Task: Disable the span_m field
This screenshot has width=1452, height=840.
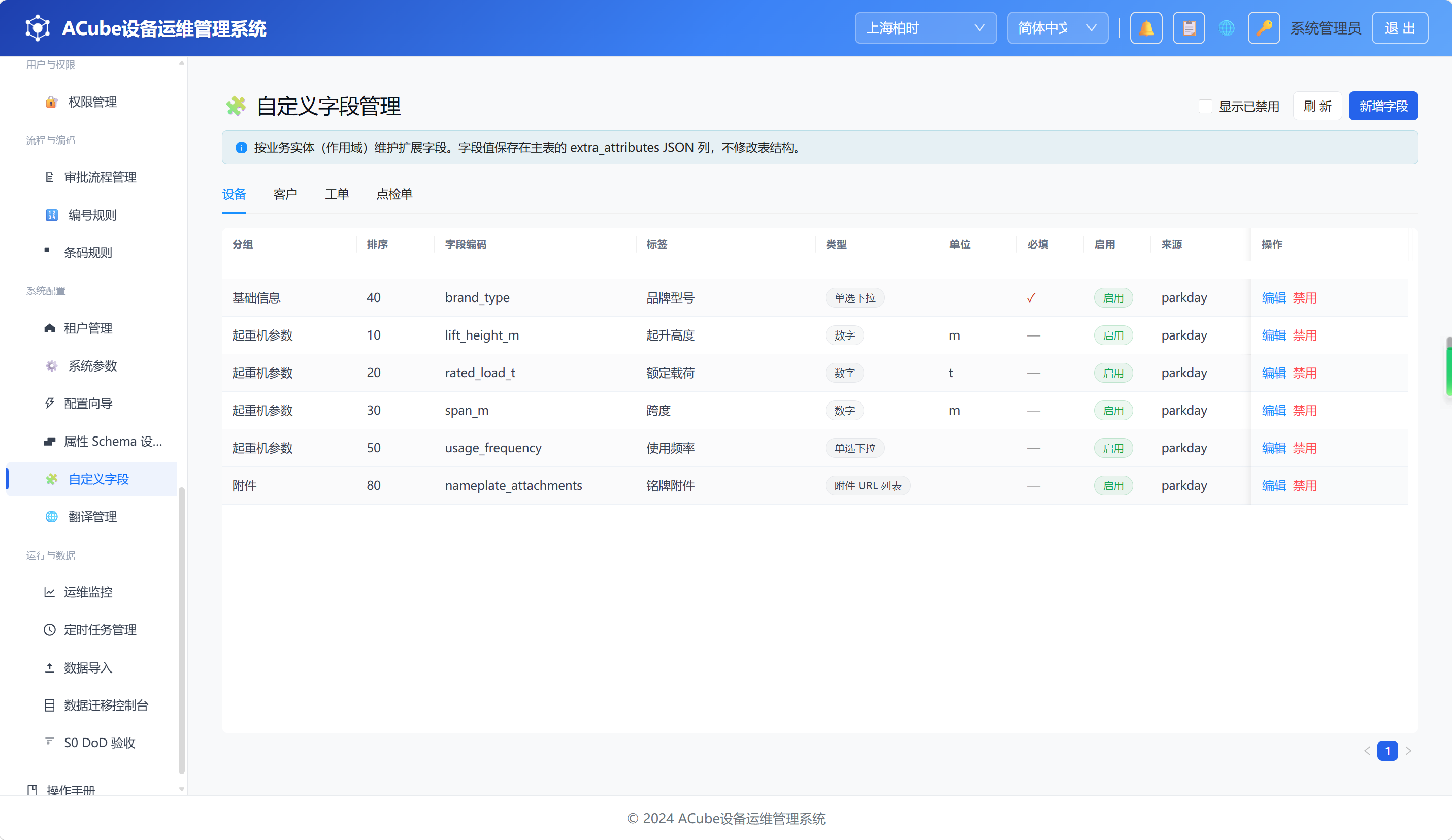Action: 1304,410
